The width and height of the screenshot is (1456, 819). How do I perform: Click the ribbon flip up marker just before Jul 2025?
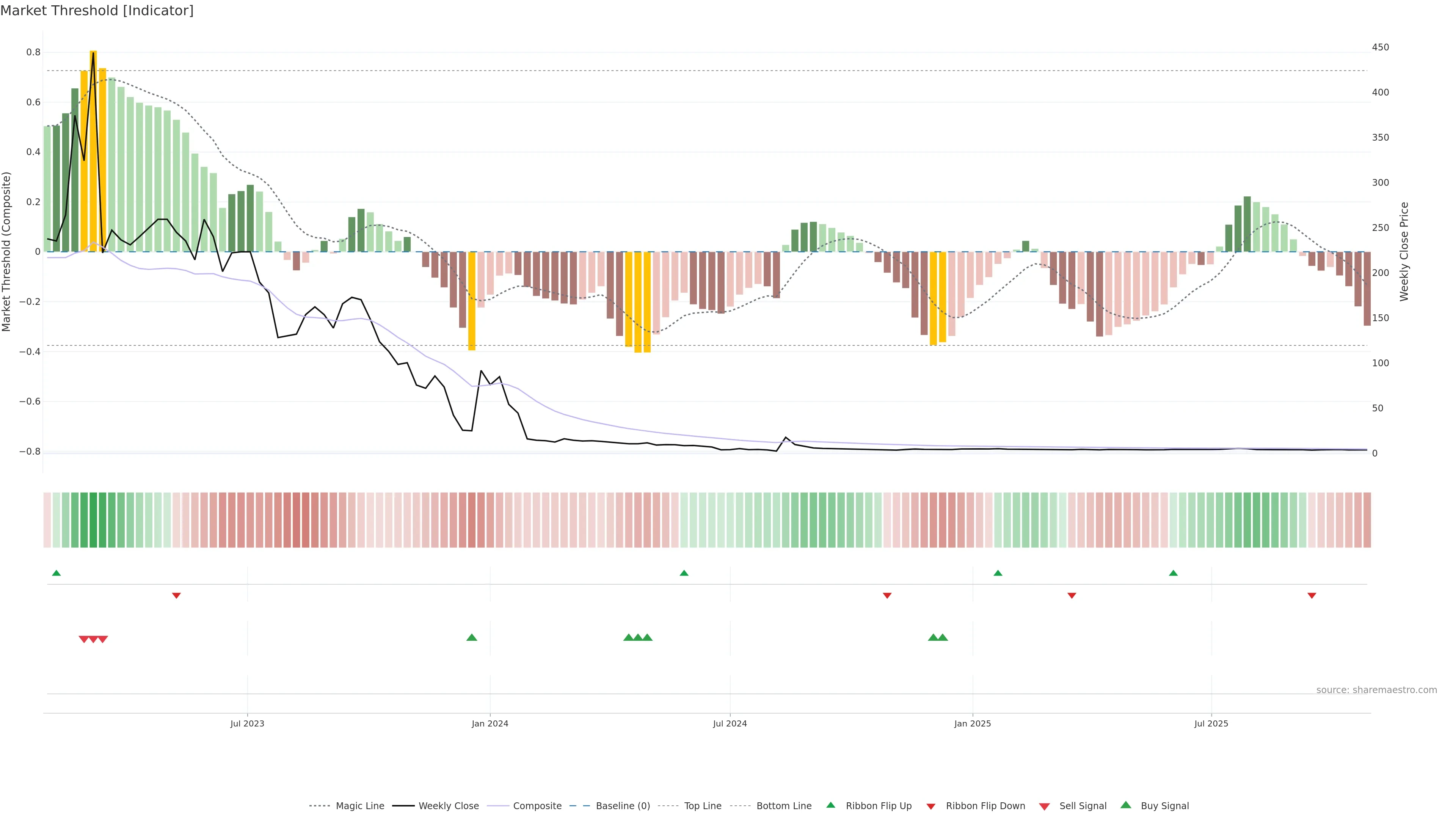(x=1174, y=573)
